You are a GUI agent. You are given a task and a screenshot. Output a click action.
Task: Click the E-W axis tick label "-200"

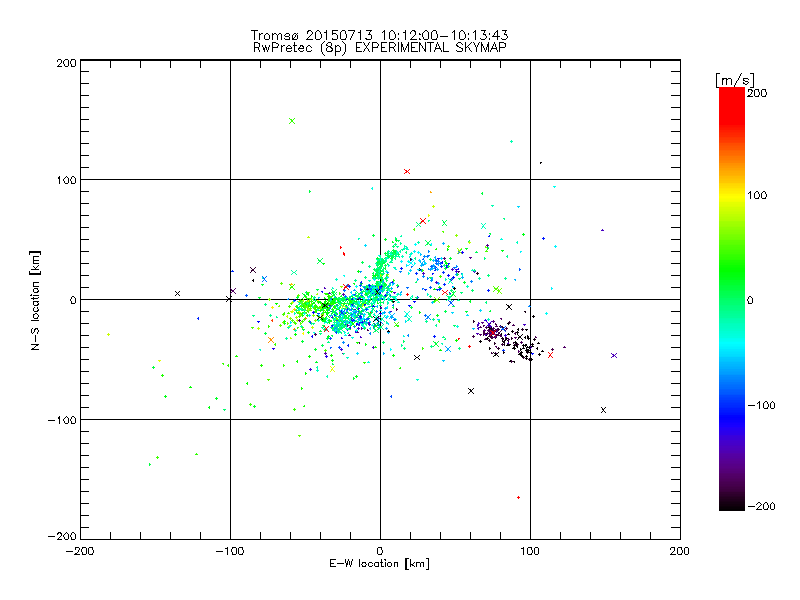click(x=80, y=551)
